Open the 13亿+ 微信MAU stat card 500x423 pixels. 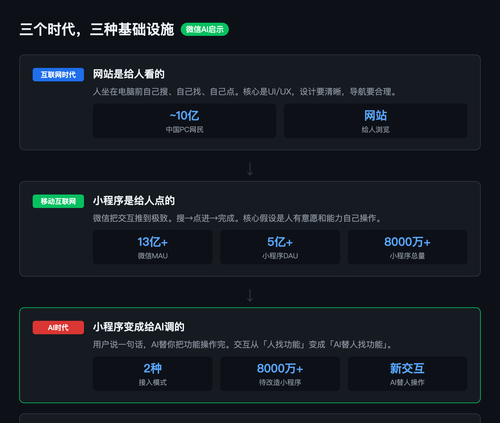pos(153,247)
